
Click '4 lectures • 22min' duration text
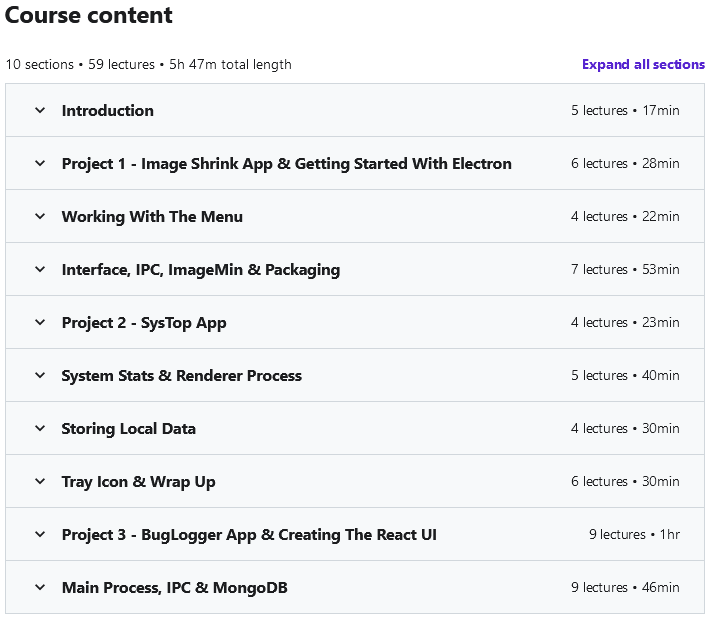[x=625, y=217]
